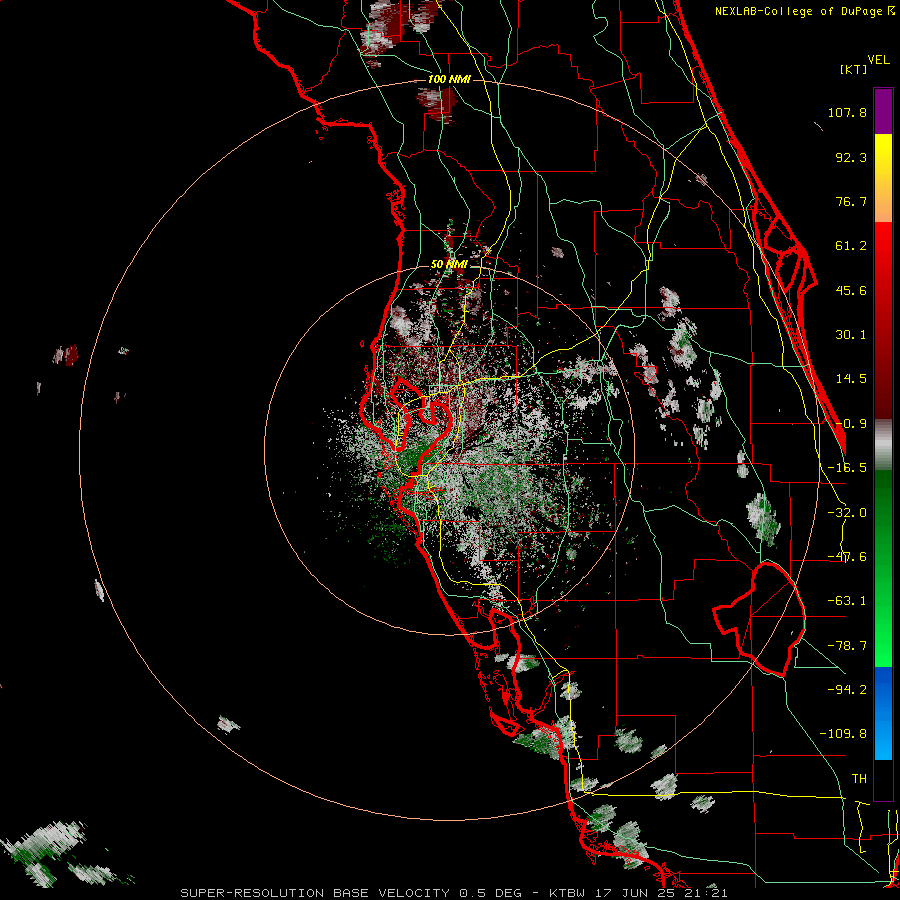The width and height of the screenshot is (900, 900).
Task: Select the 45.6 velocity scale value
Action: [x=851, y=290]
